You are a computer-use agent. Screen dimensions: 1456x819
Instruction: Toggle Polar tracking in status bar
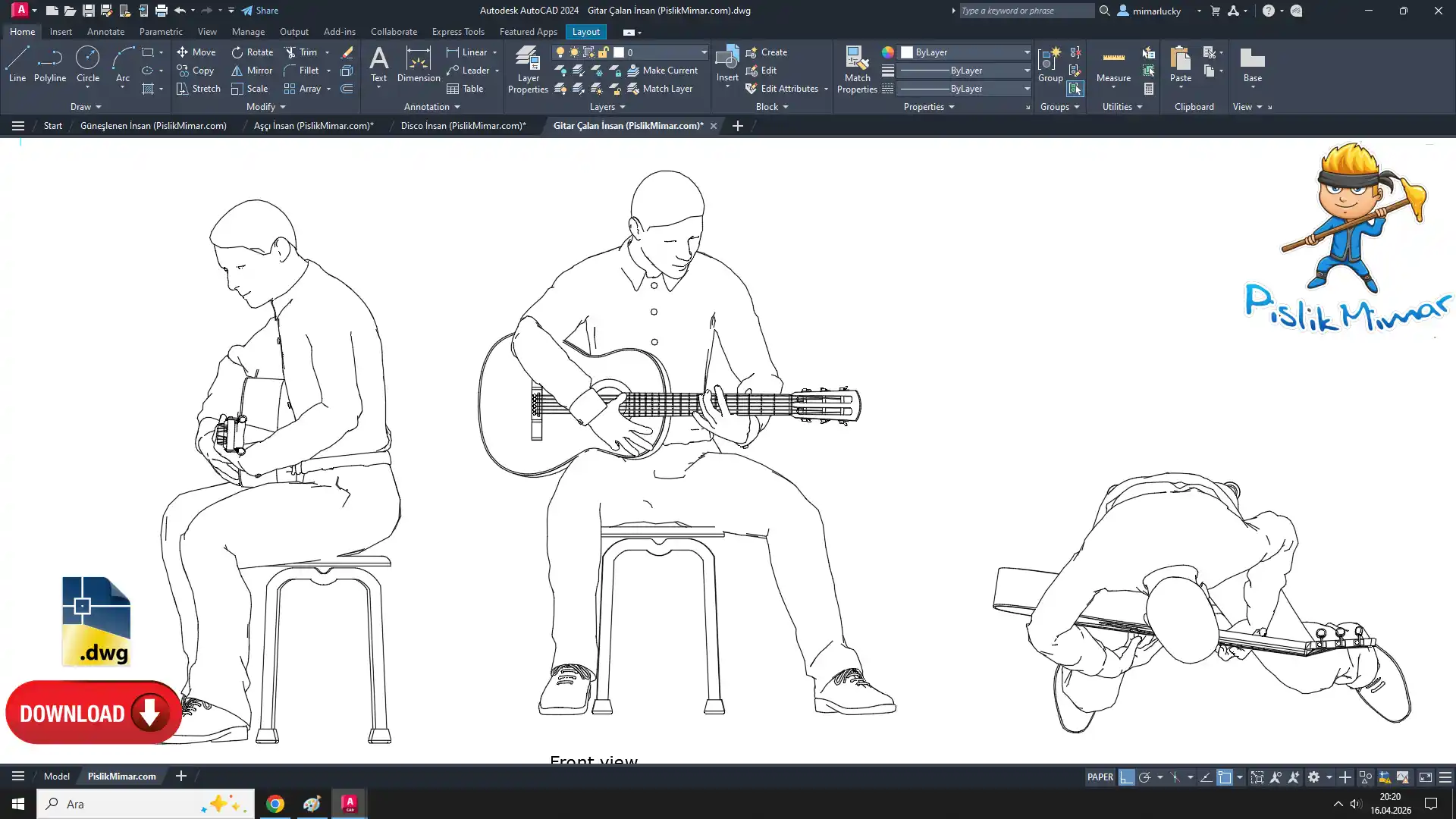pyautogui.click(x=1144, y=777)
